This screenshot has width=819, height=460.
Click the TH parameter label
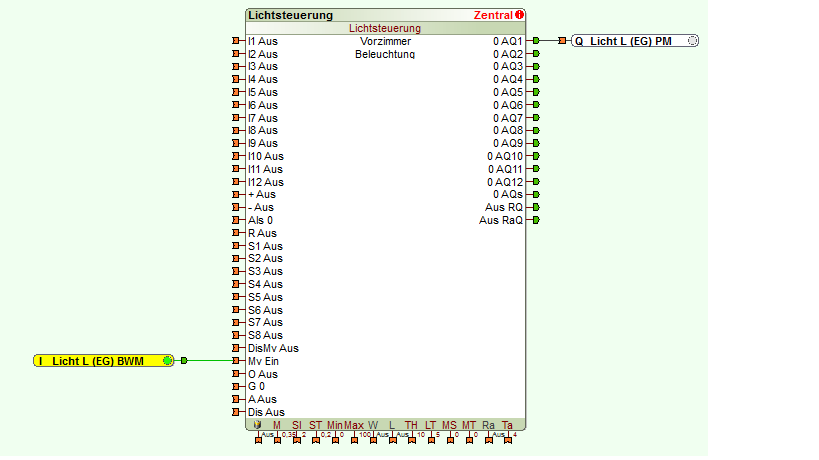[x=410, y=425]
